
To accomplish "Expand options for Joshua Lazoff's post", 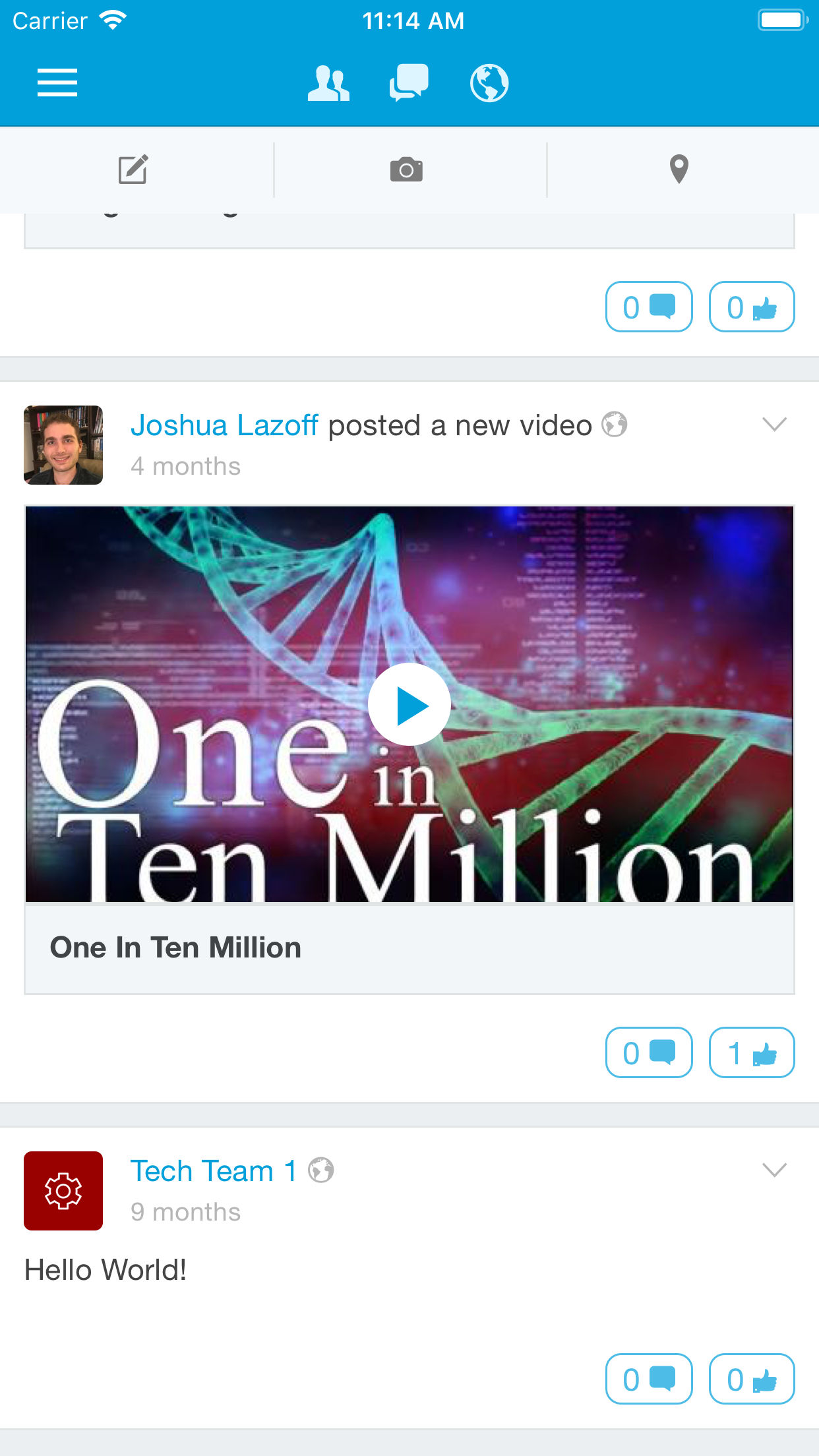I will point(774,424).
